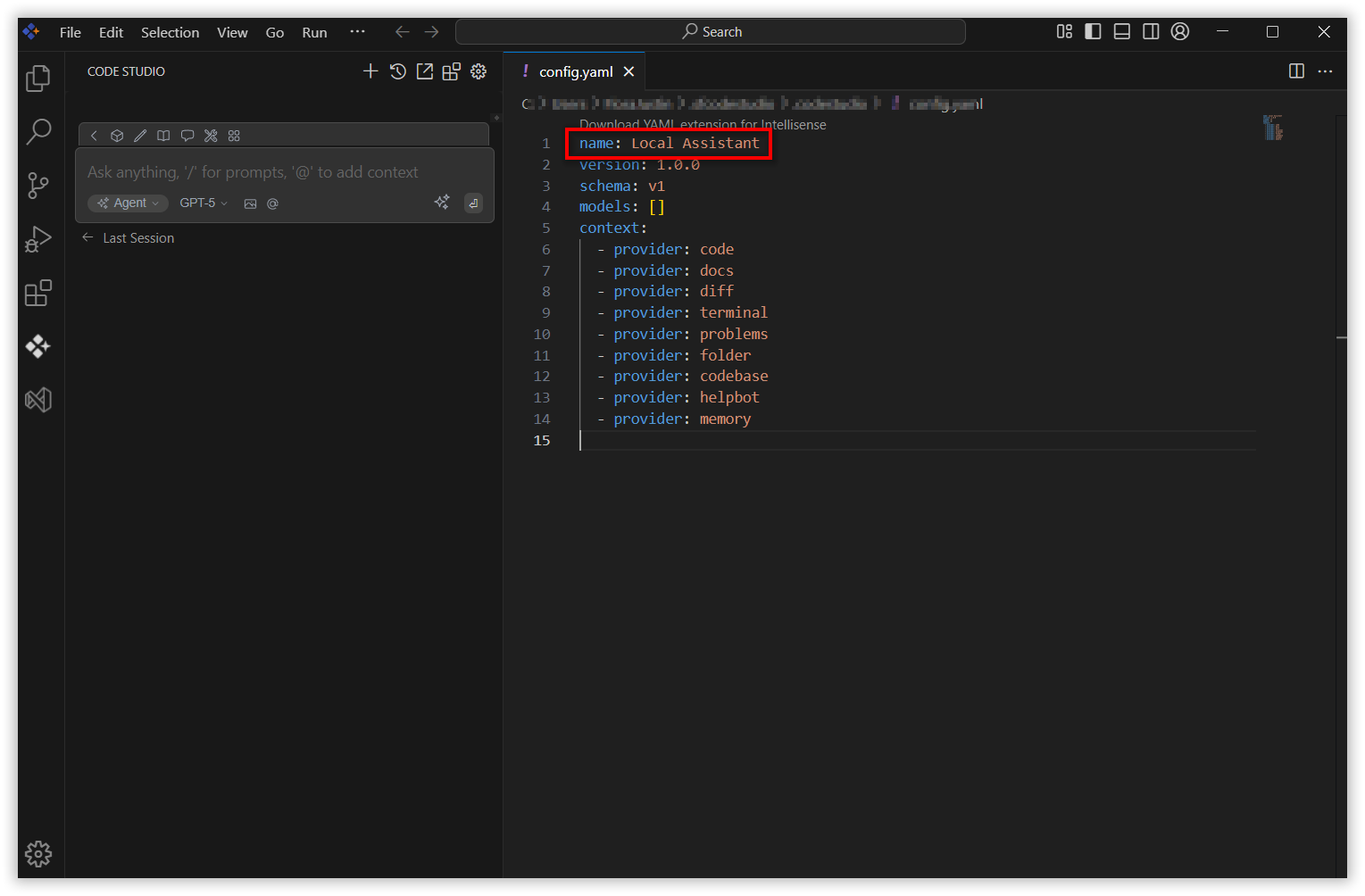Click the sparkle enhance prompt icon
This screenshot has width=1365, height=896.
pyautogui.click(x=442, y=203)
